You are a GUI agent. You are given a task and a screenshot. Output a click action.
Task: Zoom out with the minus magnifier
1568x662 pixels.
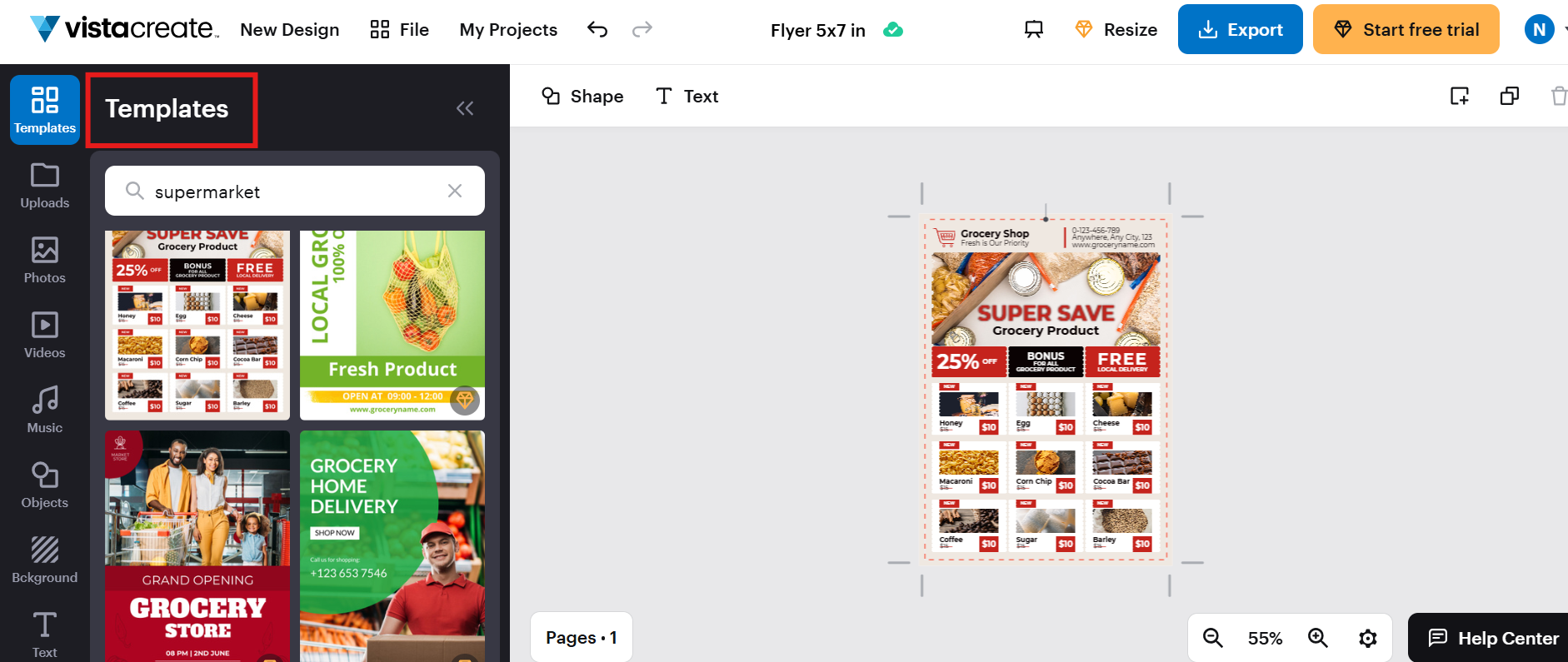pos(1213,638)
